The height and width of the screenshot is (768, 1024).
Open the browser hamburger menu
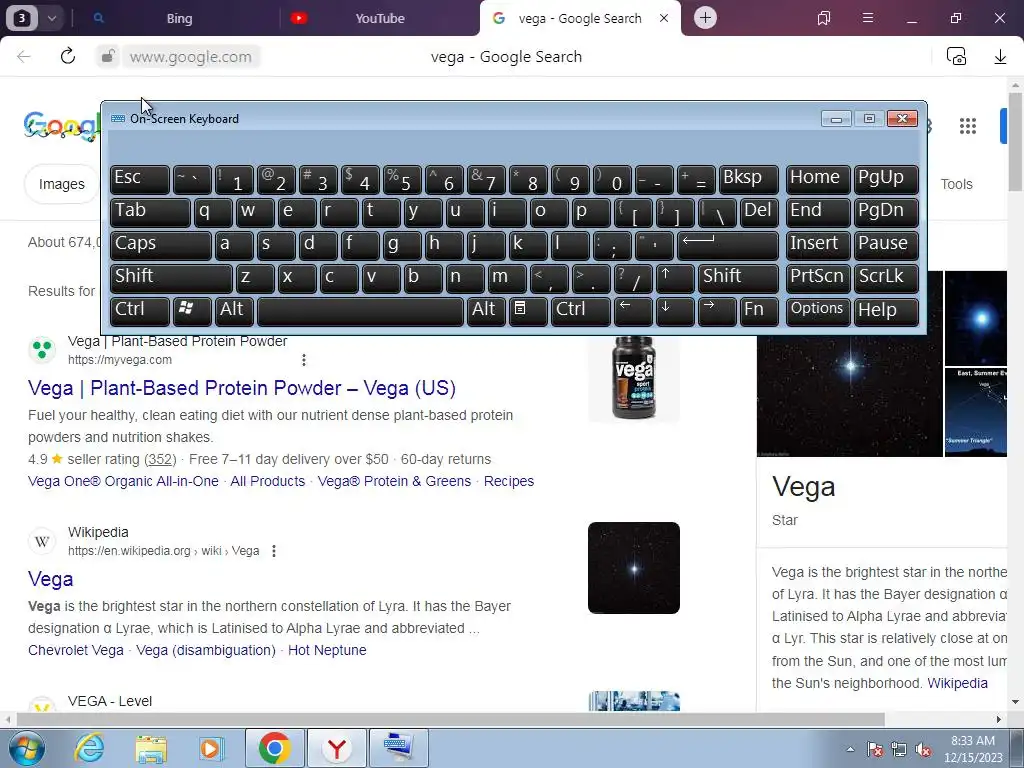coord(867,18)
